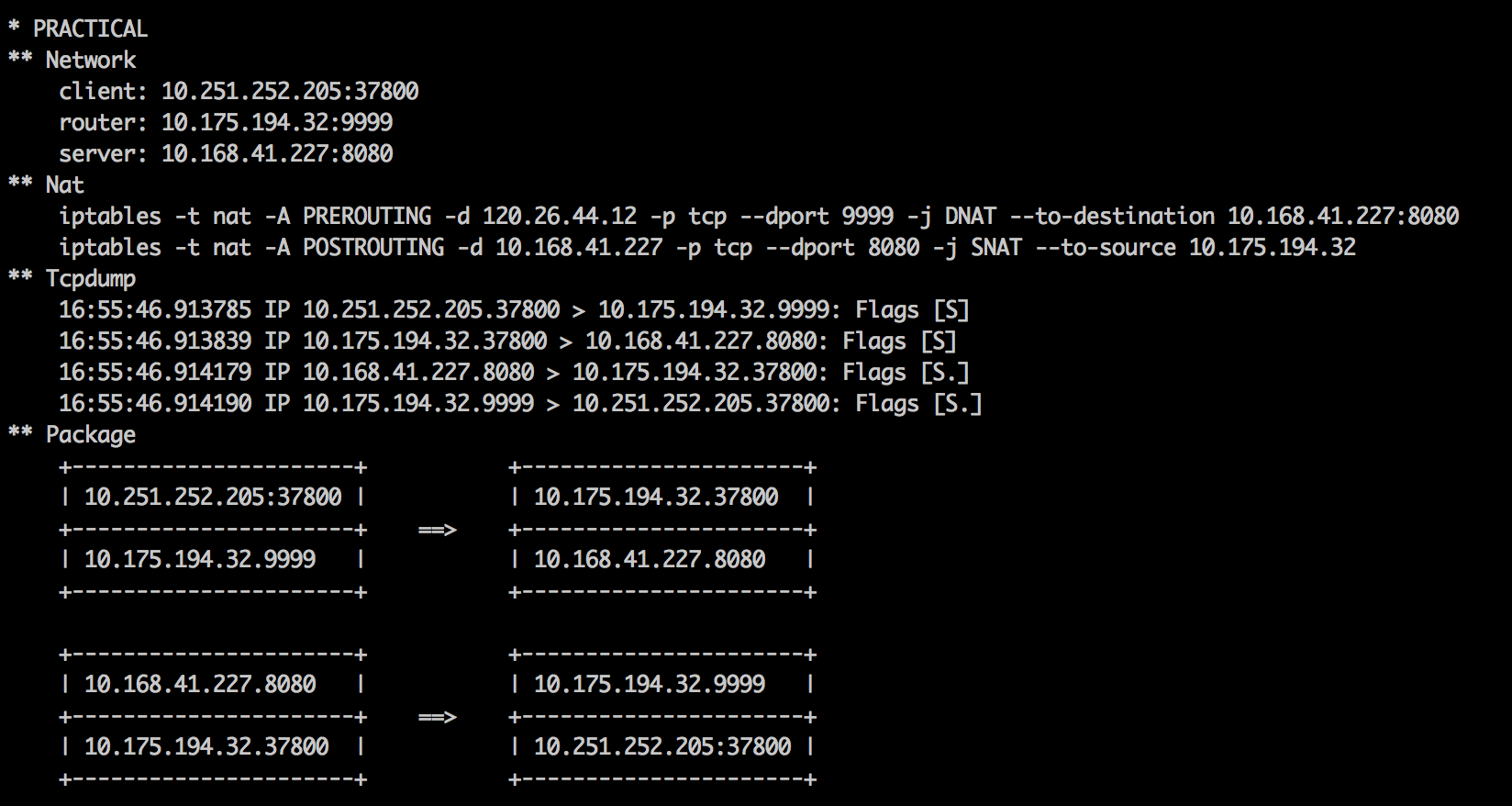Image resolution: width=1512 pixels, height=806 pixels.
Task: Click the server: 10.168.41.227:8080 line
Action: tap(227, 153)
